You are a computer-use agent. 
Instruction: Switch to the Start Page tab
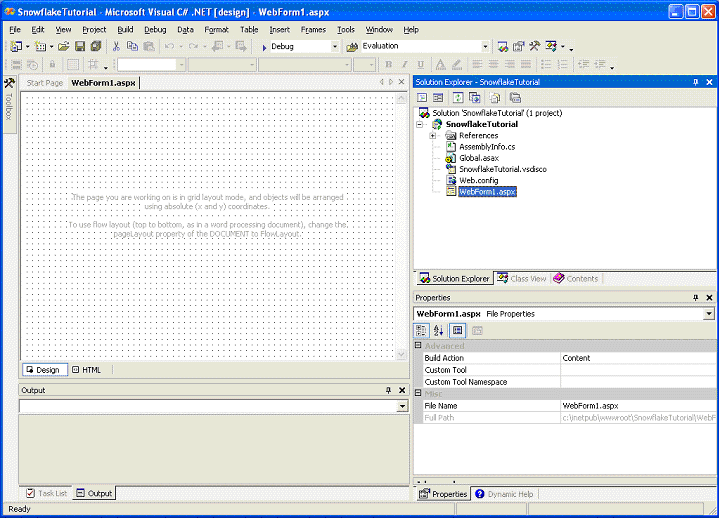pos(44,83)
